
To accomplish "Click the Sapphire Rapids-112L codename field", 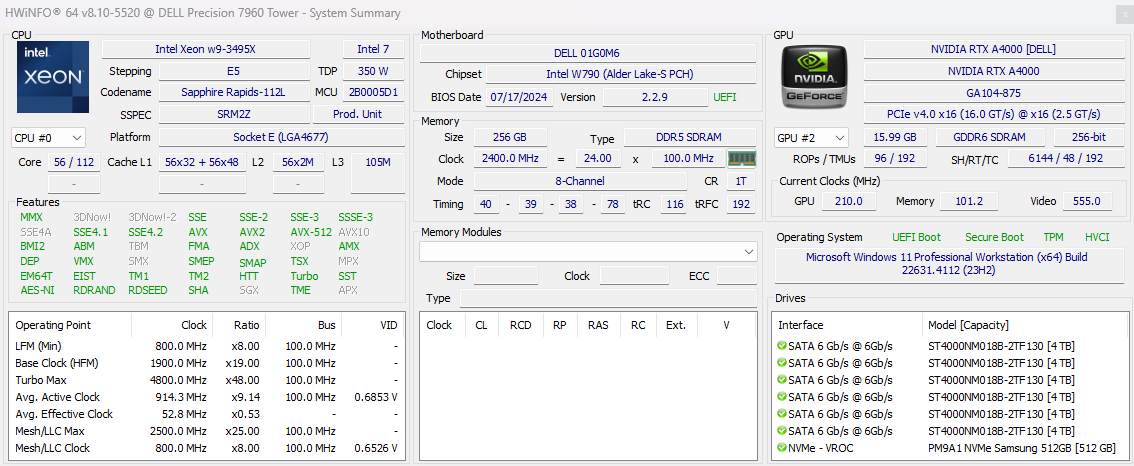I will click(x=234, y=92).
